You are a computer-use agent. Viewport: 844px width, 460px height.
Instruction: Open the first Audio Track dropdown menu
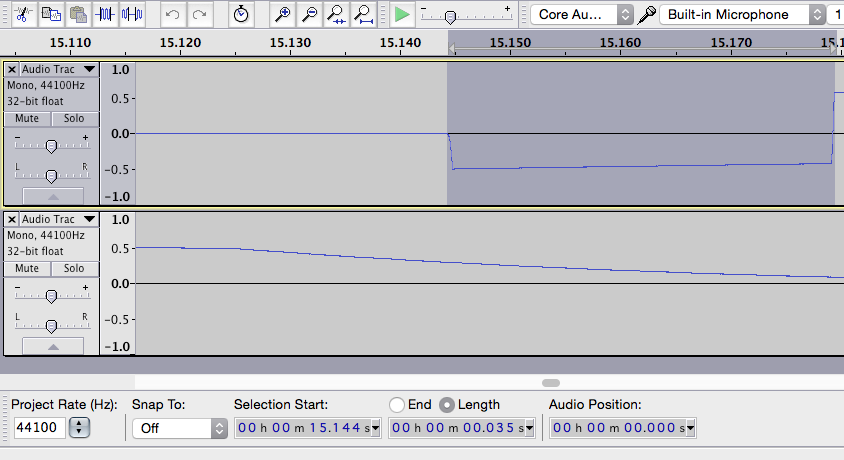[89, 69]
